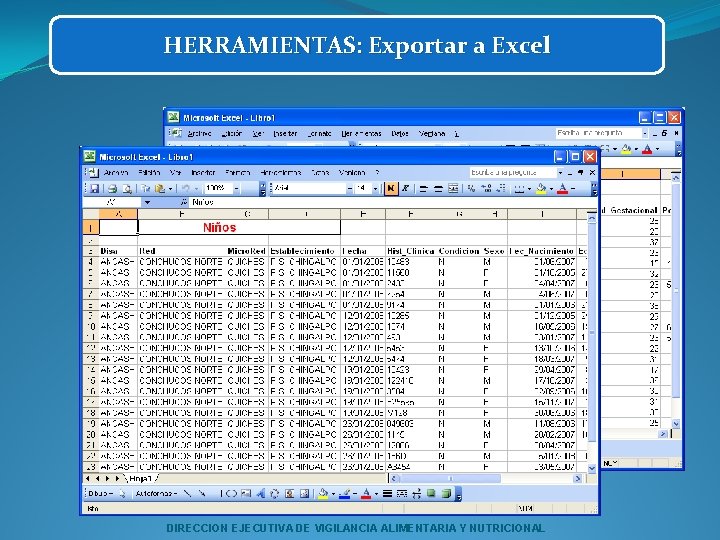Open Ventana menu in back Excel window
Screen dimensions: 720x540
[x=432, y=134]
